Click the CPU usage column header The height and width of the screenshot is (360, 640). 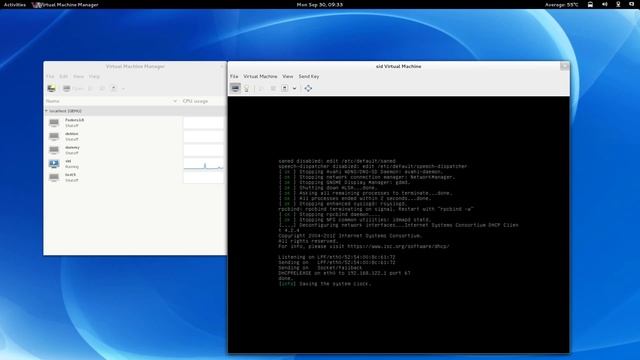pyautogui.click(x=196, y=101)
